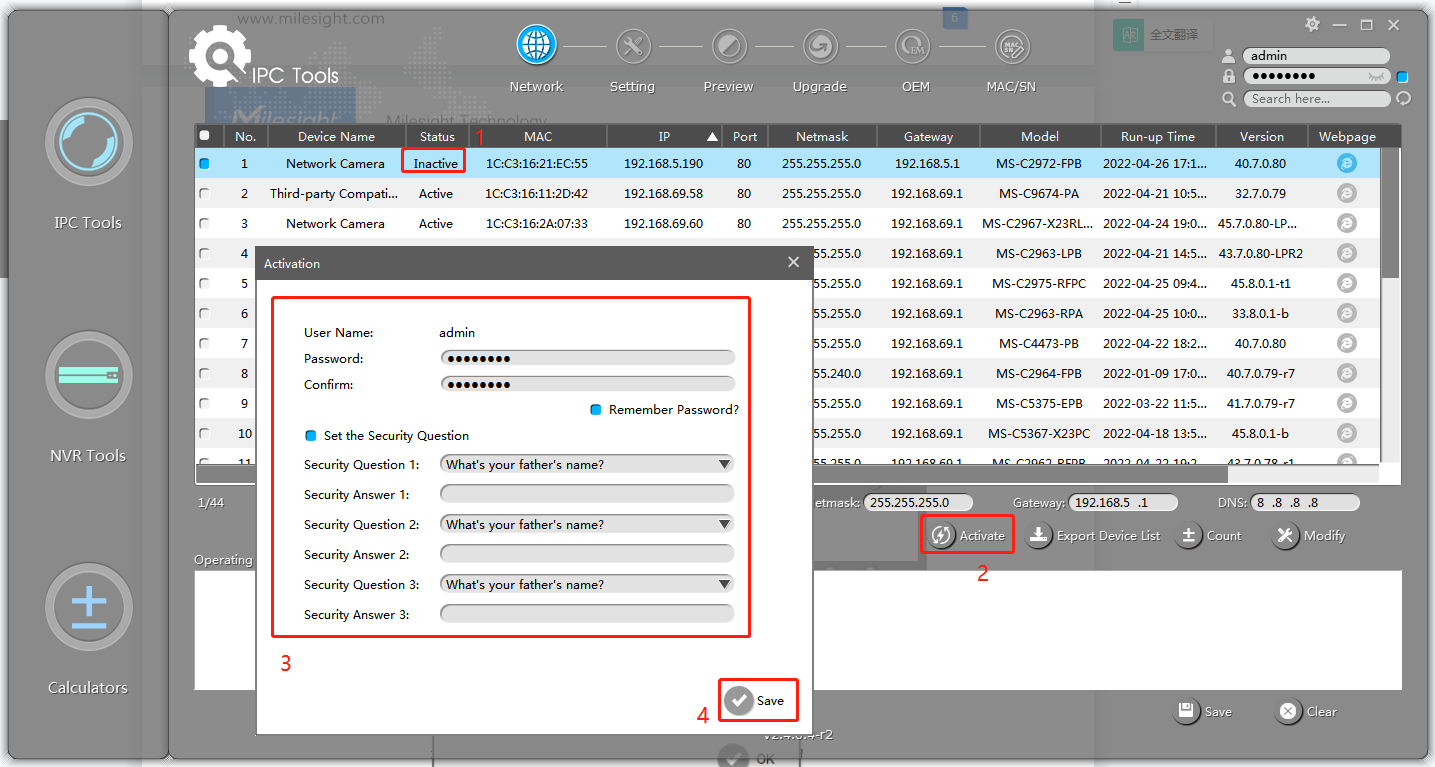Click Save in the Activation dialog
Screen dimensions: 1435x767
[757, 700]
